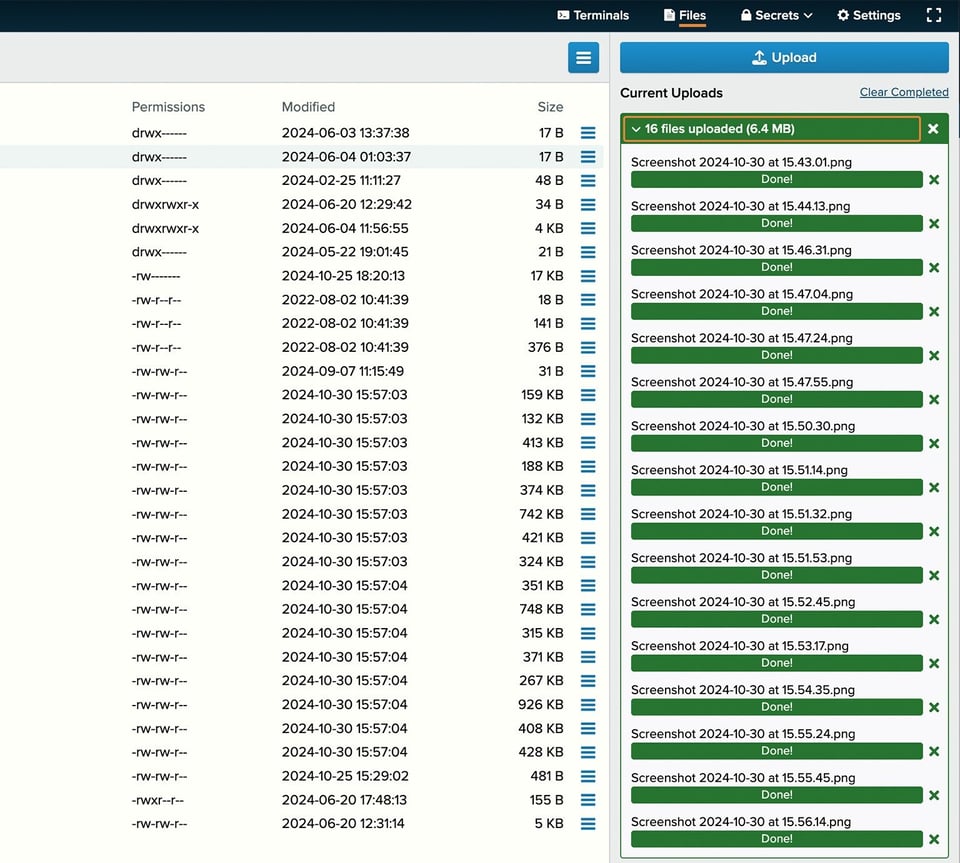Viewport: 960px width, 863px height.
Task: Open row menu for 2024-06-03 13:37:38 entry
Action: [x=588, y=133]
